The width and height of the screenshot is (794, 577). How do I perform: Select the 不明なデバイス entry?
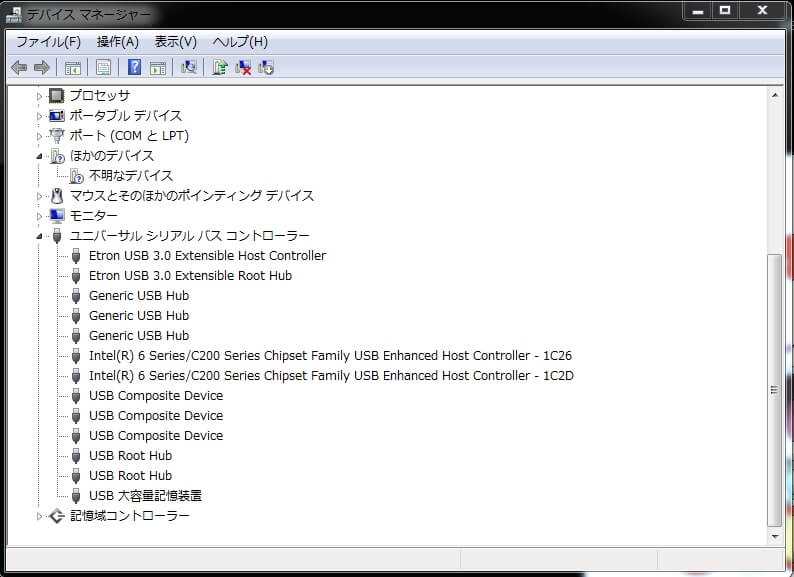click(131, 176)
